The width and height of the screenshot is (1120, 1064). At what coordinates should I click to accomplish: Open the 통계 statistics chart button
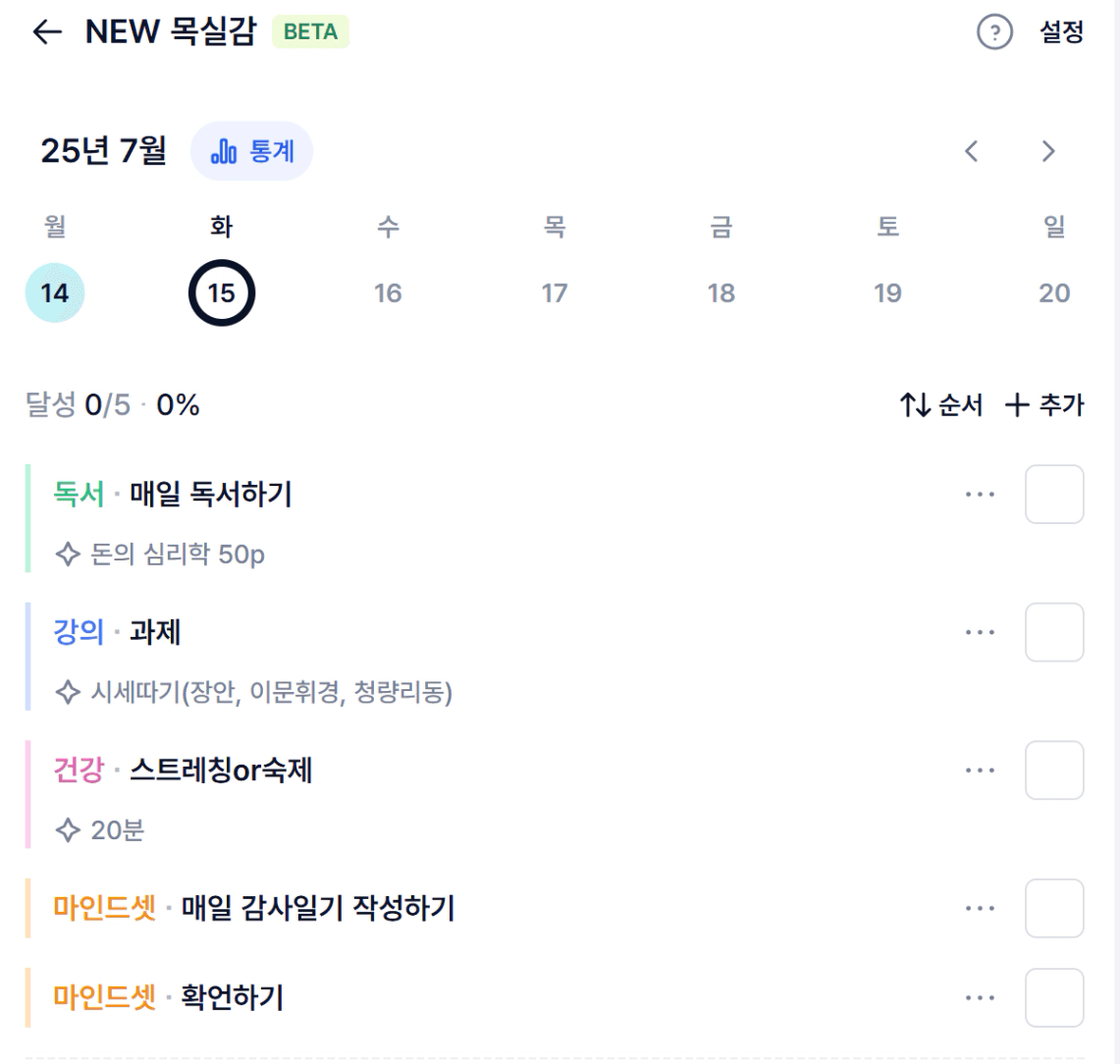tap(251, 151)
